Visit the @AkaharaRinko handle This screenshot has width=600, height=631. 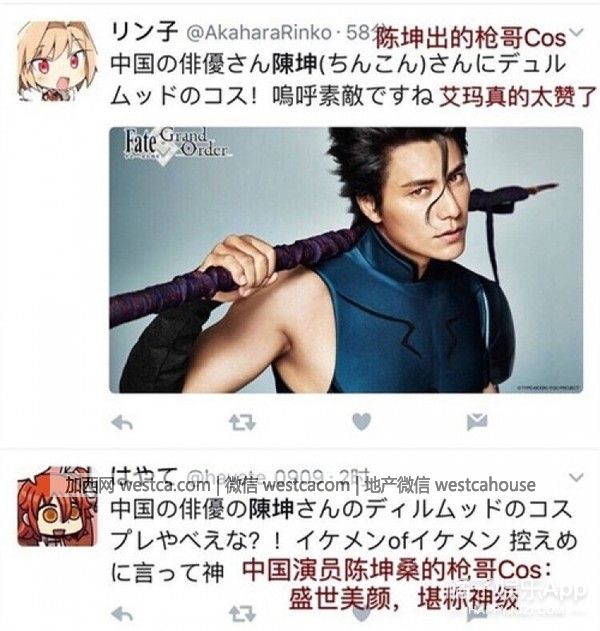click(x=259, y=33)
